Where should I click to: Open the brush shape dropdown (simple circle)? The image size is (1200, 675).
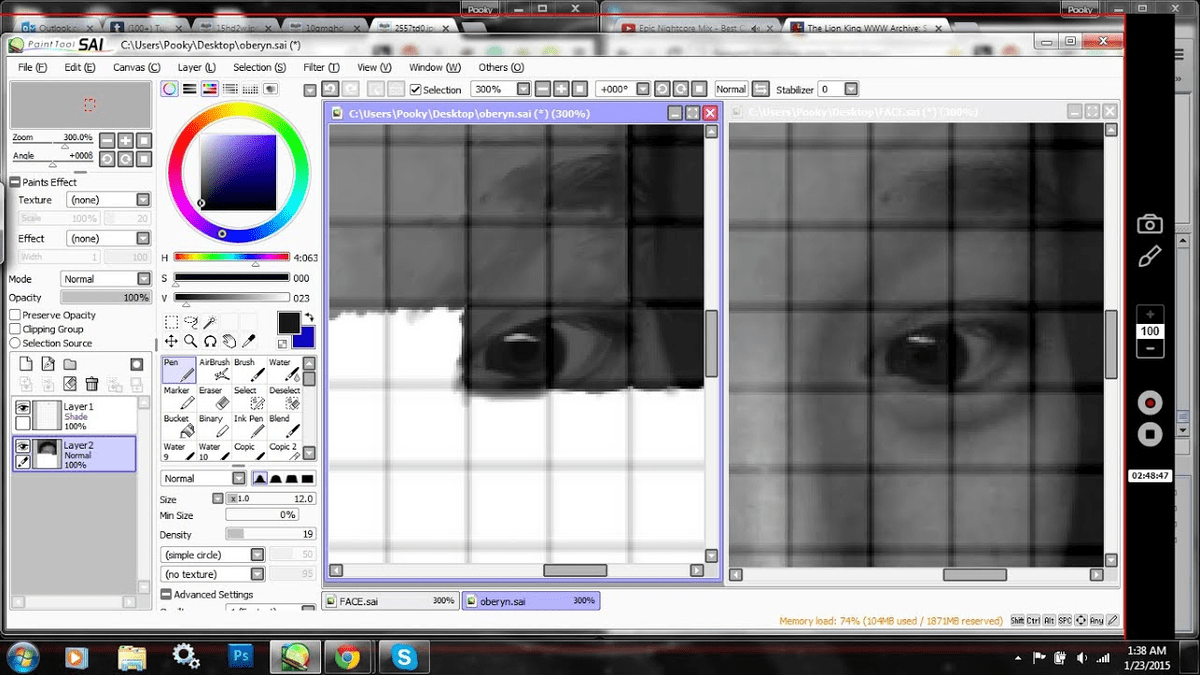coord(213,553)
